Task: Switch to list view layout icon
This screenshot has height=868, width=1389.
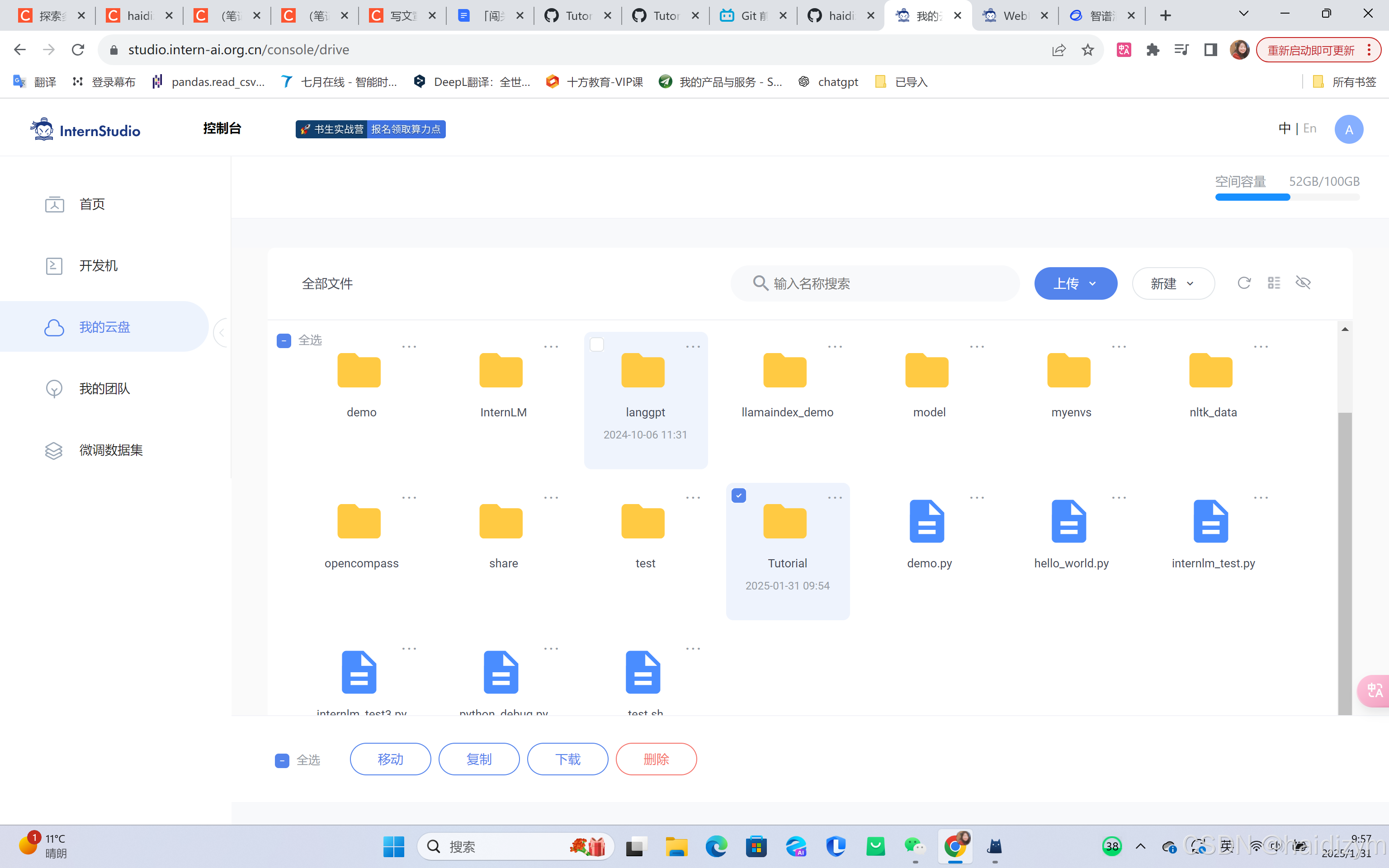Action: click(1274, 283)
